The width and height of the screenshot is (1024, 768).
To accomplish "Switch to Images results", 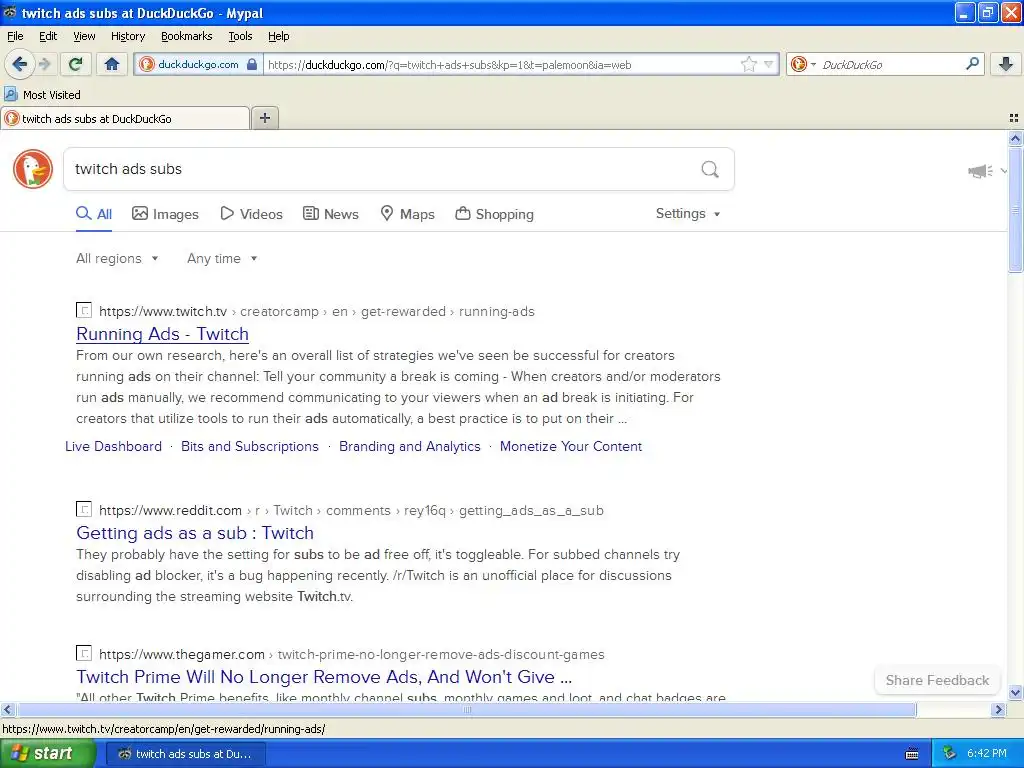I will point(165,214).
